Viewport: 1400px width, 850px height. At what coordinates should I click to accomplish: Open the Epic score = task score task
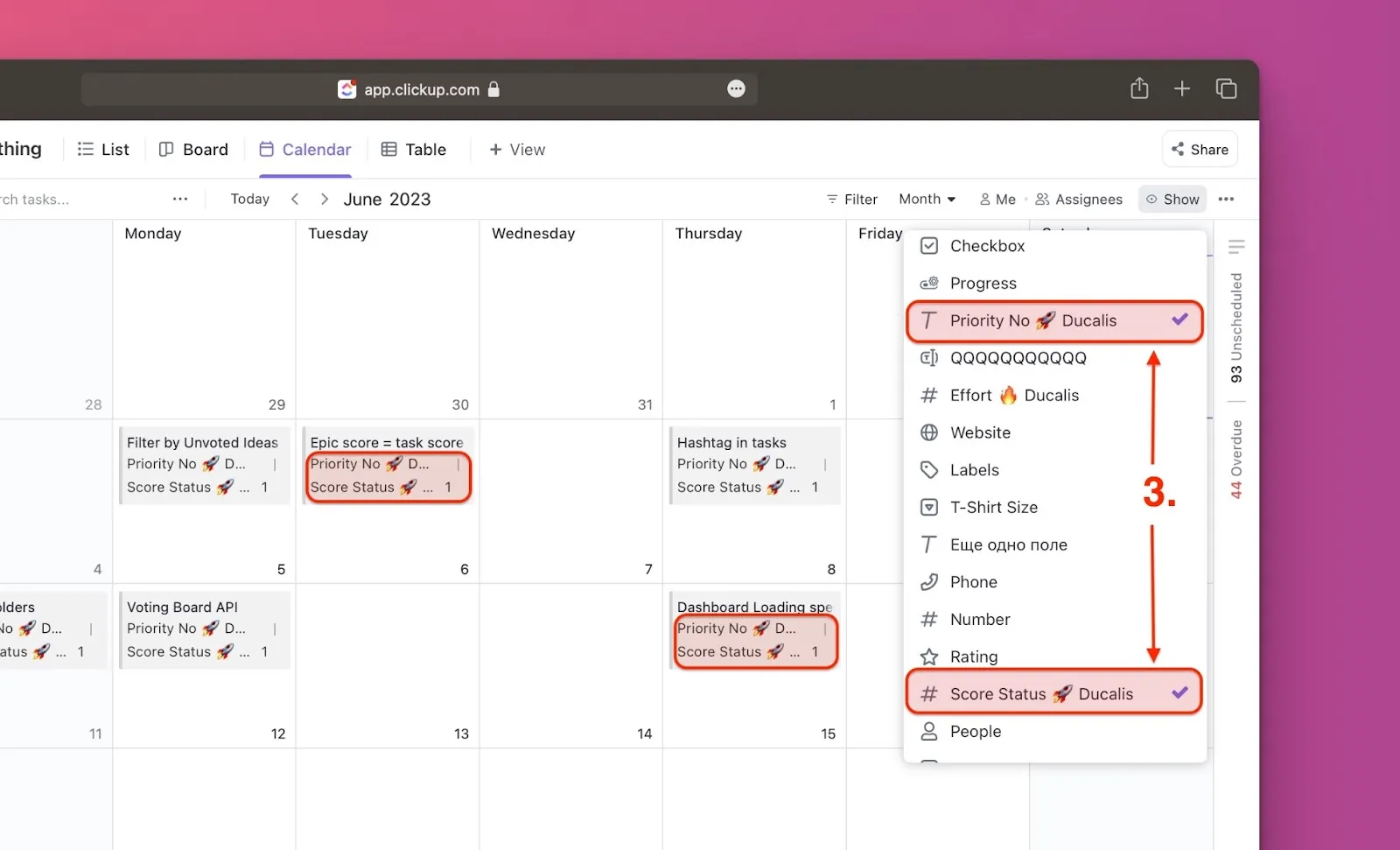387,443
